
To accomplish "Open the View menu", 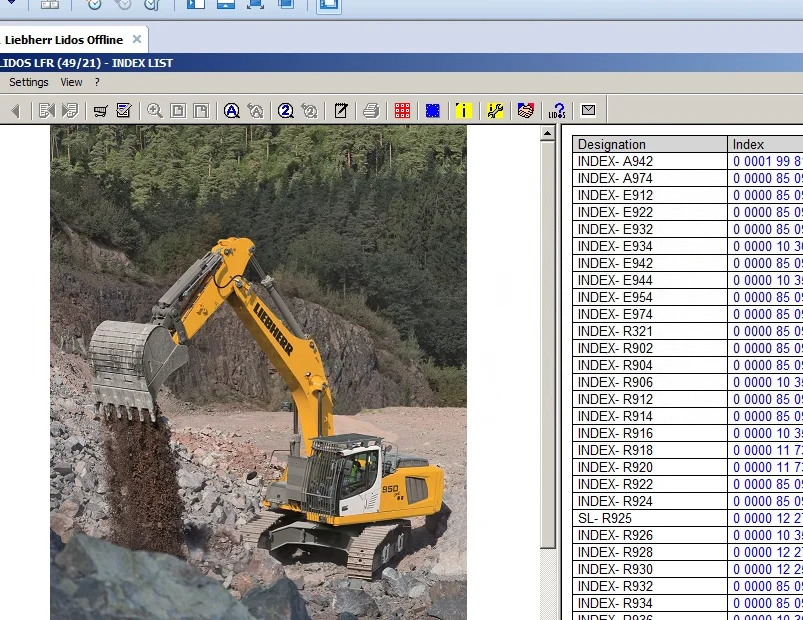I will click(71, 82).
